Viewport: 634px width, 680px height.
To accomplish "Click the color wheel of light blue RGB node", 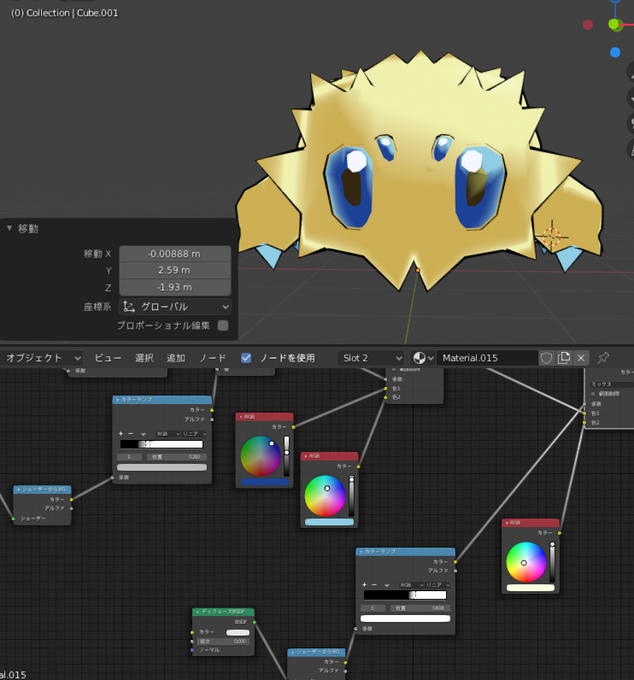I will click(325, 496).
